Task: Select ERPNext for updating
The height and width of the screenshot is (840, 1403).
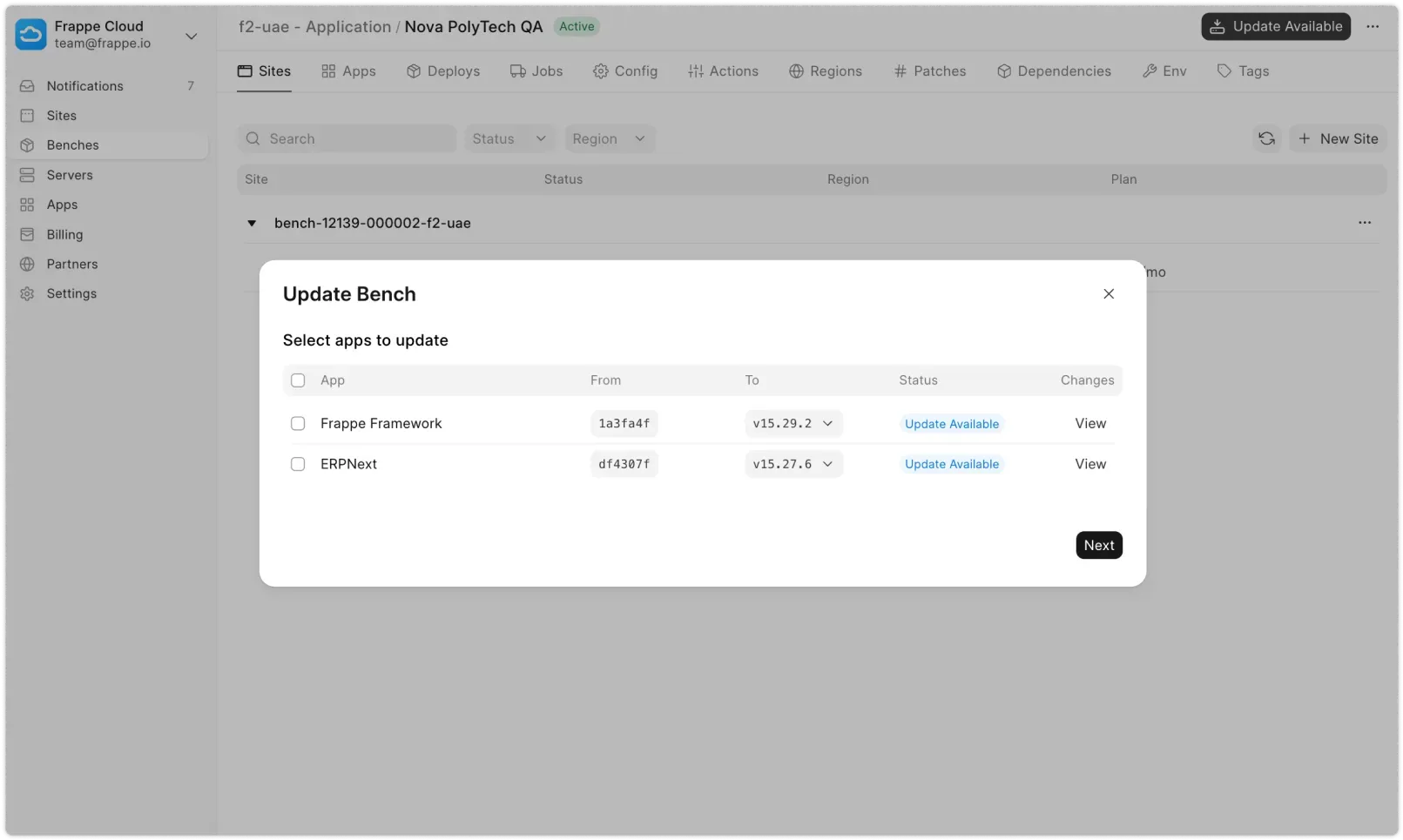Action: [x=298, y=464]
